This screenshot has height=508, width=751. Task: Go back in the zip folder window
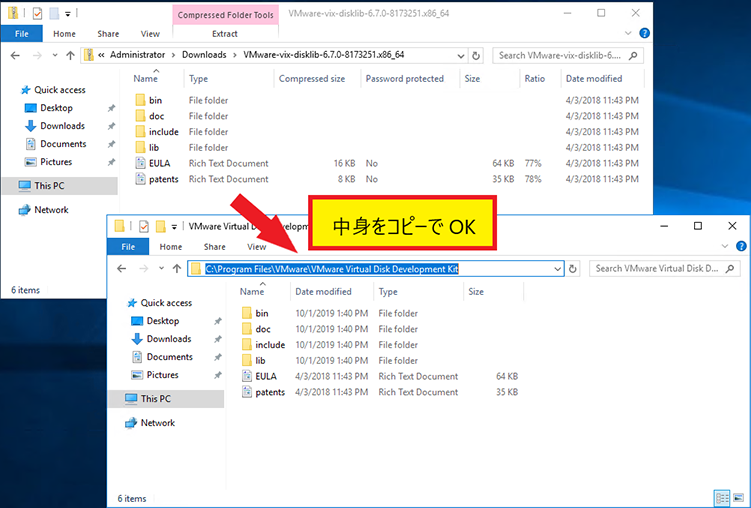tap(15, 56)
